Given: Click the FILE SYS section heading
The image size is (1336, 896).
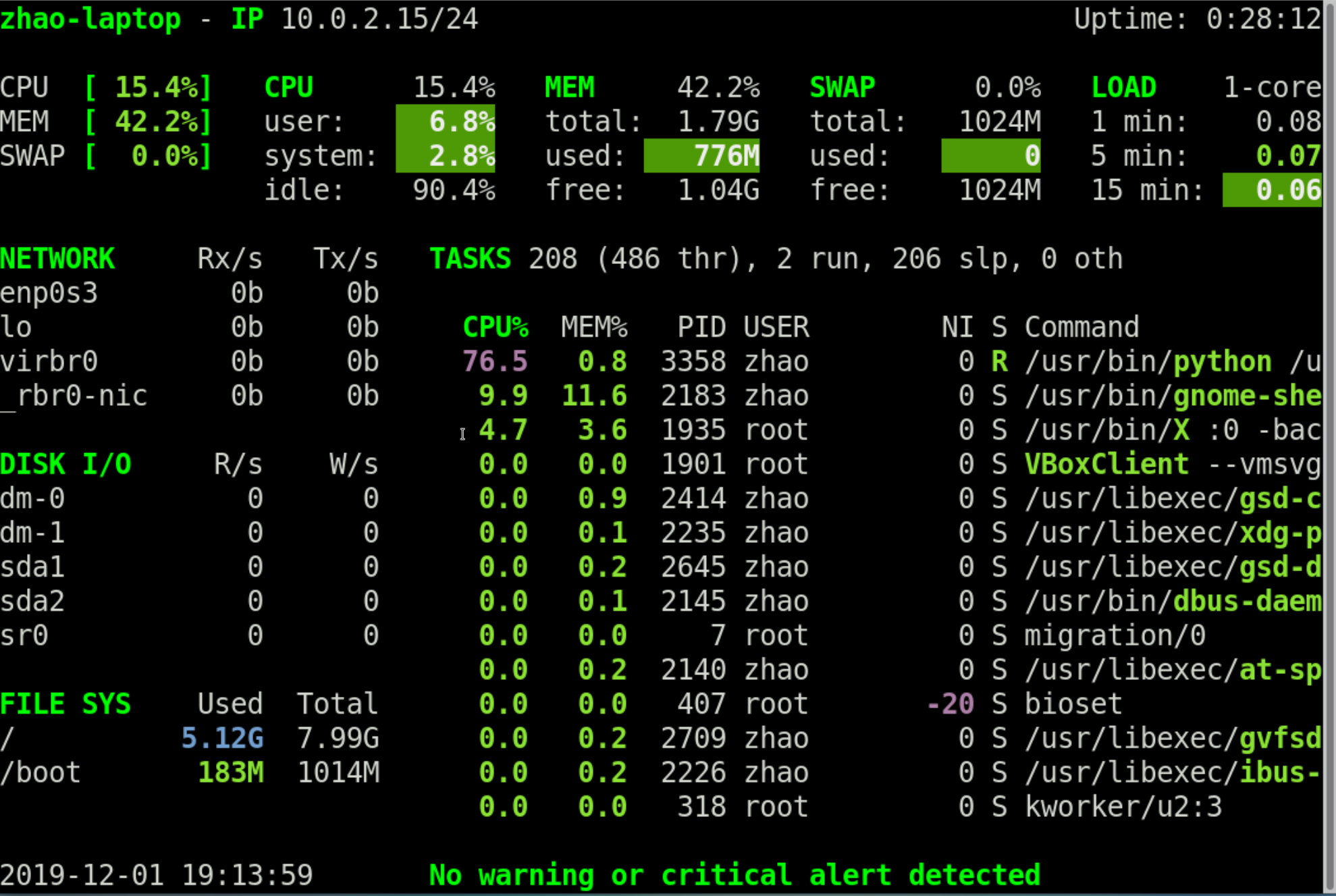Looking at the screenshot, I should tap(65, 704).
